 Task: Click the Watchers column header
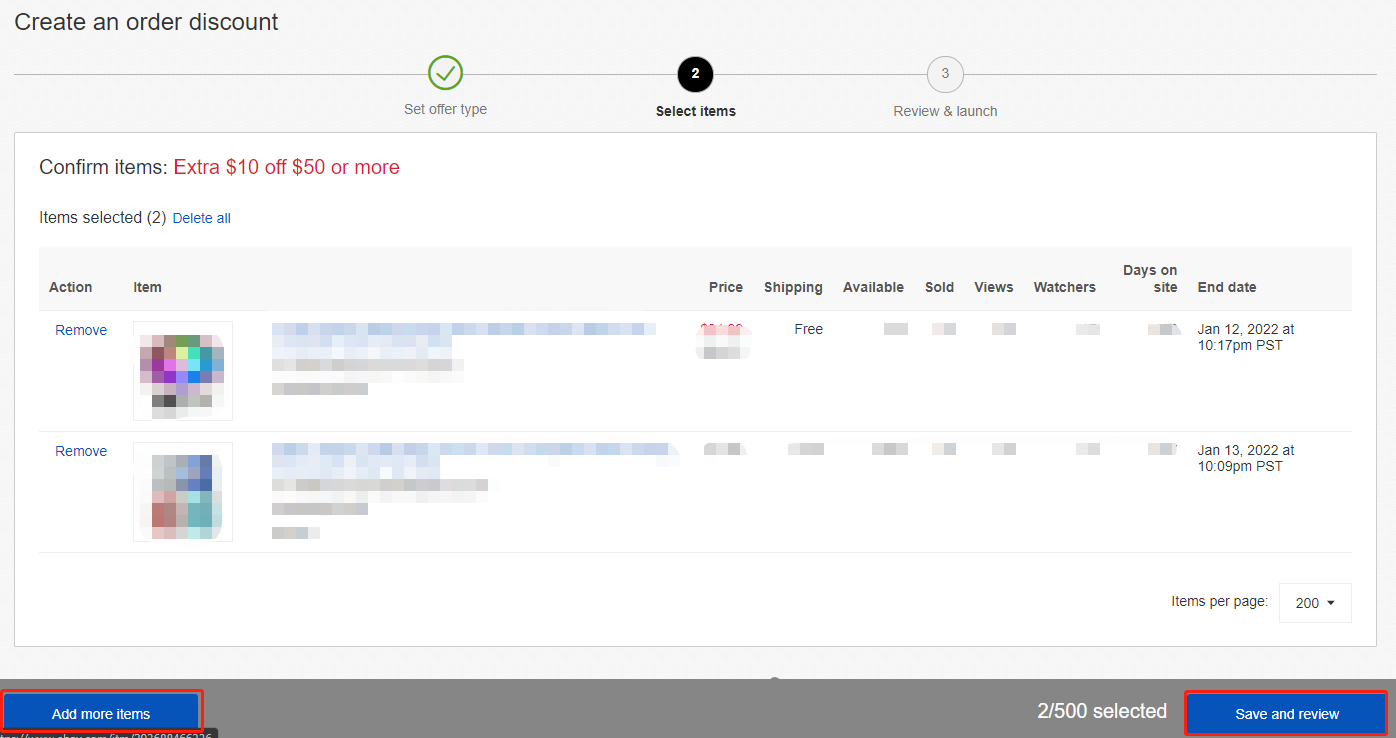pos(1064,287)
